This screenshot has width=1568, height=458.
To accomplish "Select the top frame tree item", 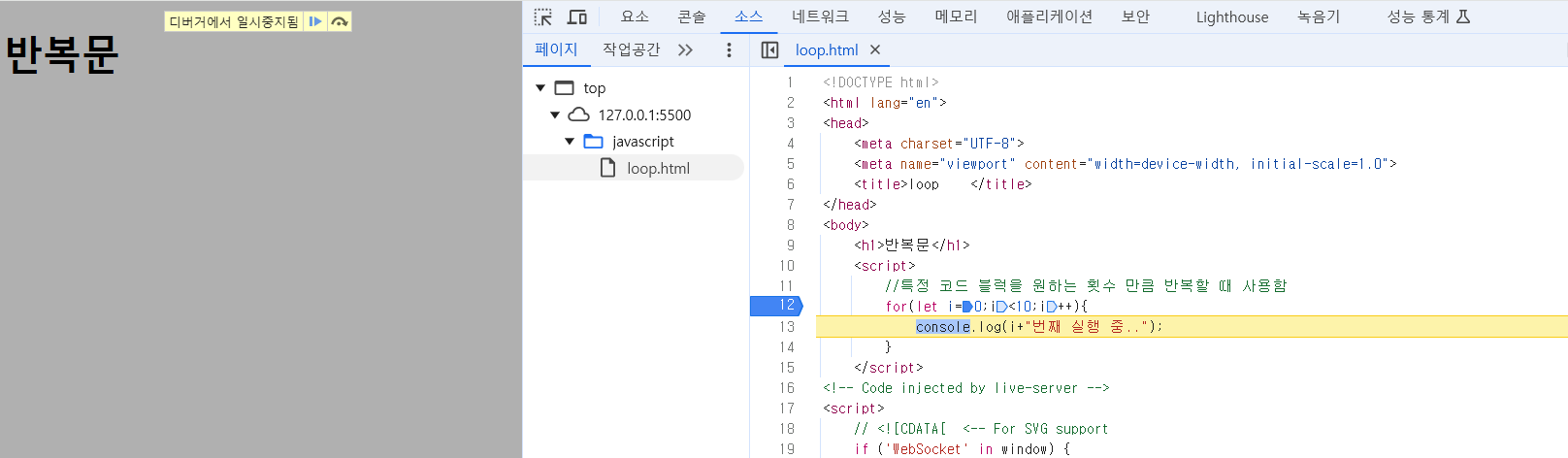I will 594,88.
